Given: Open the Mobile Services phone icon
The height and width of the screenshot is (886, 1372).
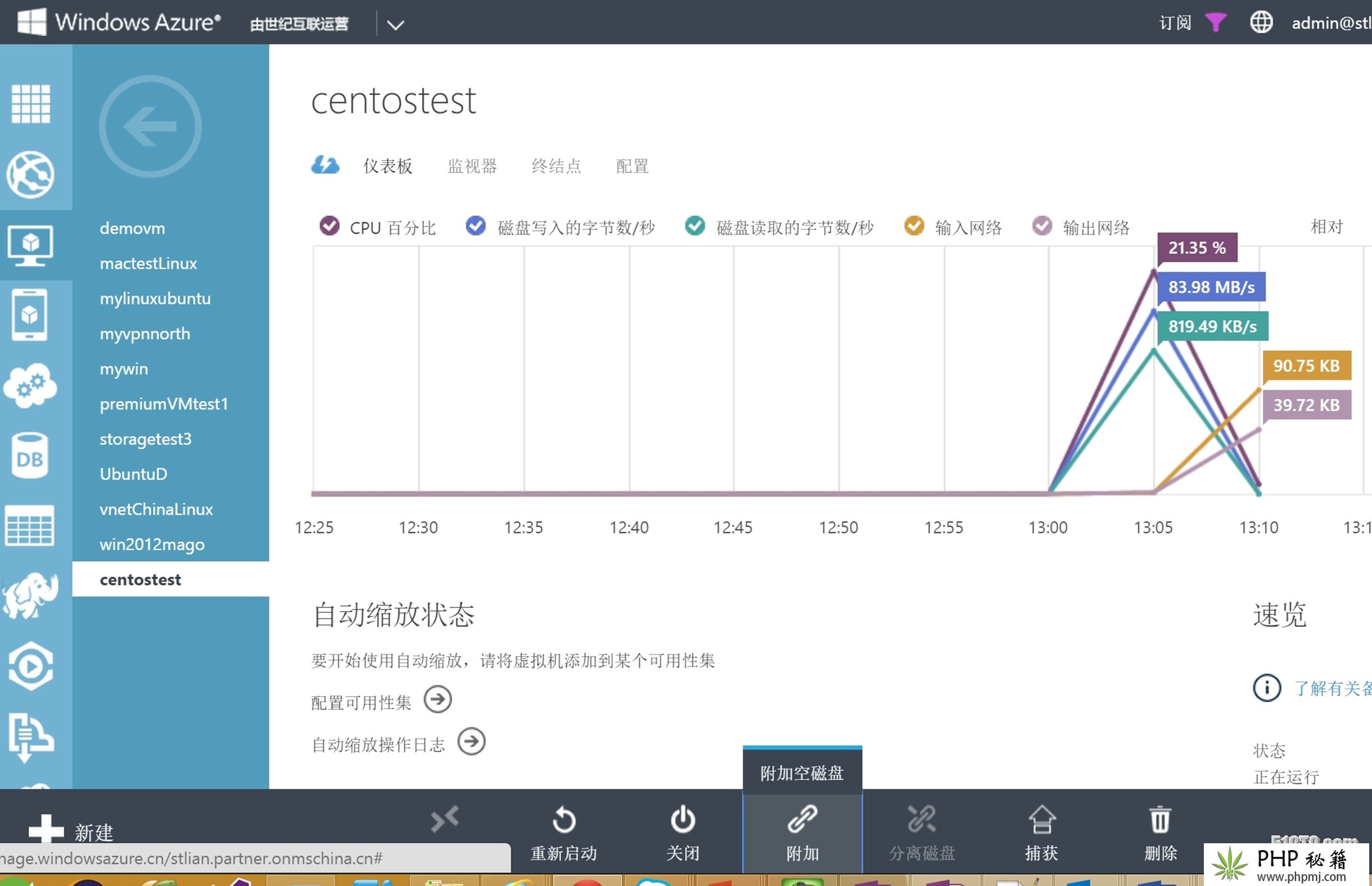Looking at the screenshot, I should pyautogui.click(x=29, y=315).
